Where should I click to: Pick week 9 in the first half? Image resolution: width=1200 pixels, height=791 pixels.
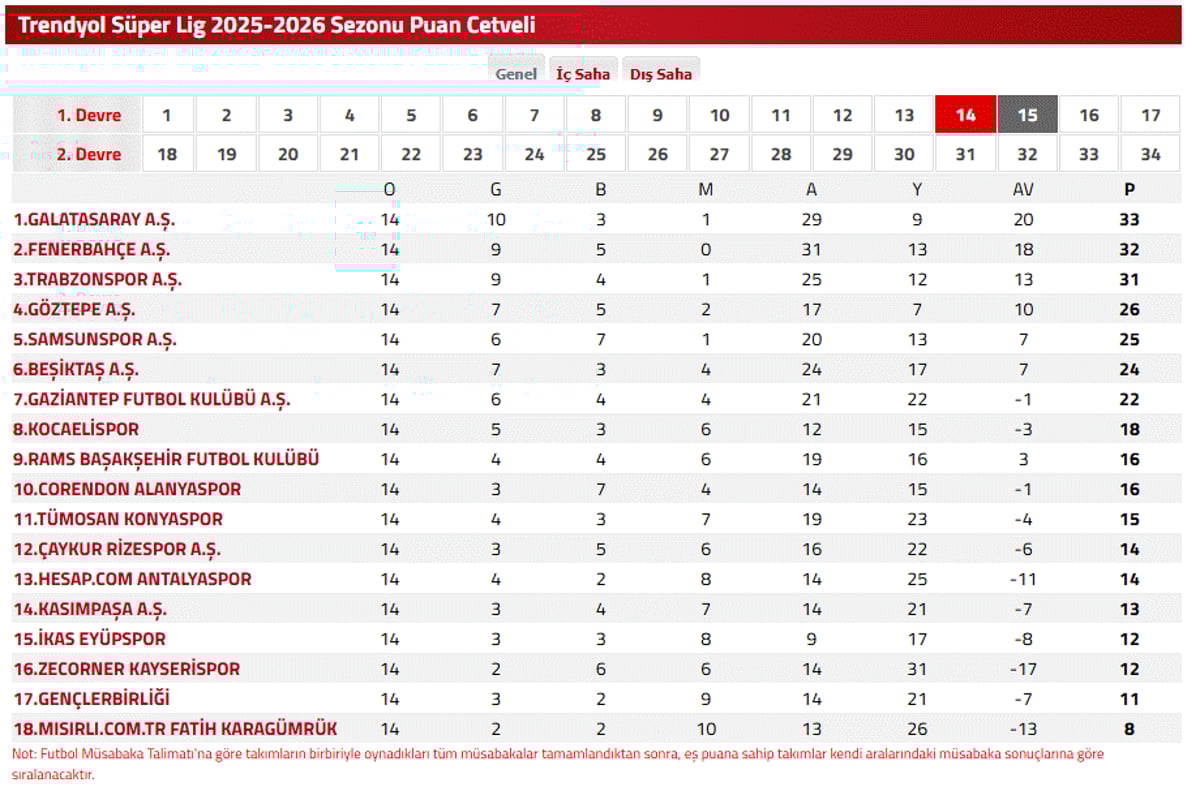(x=657, y=115)
